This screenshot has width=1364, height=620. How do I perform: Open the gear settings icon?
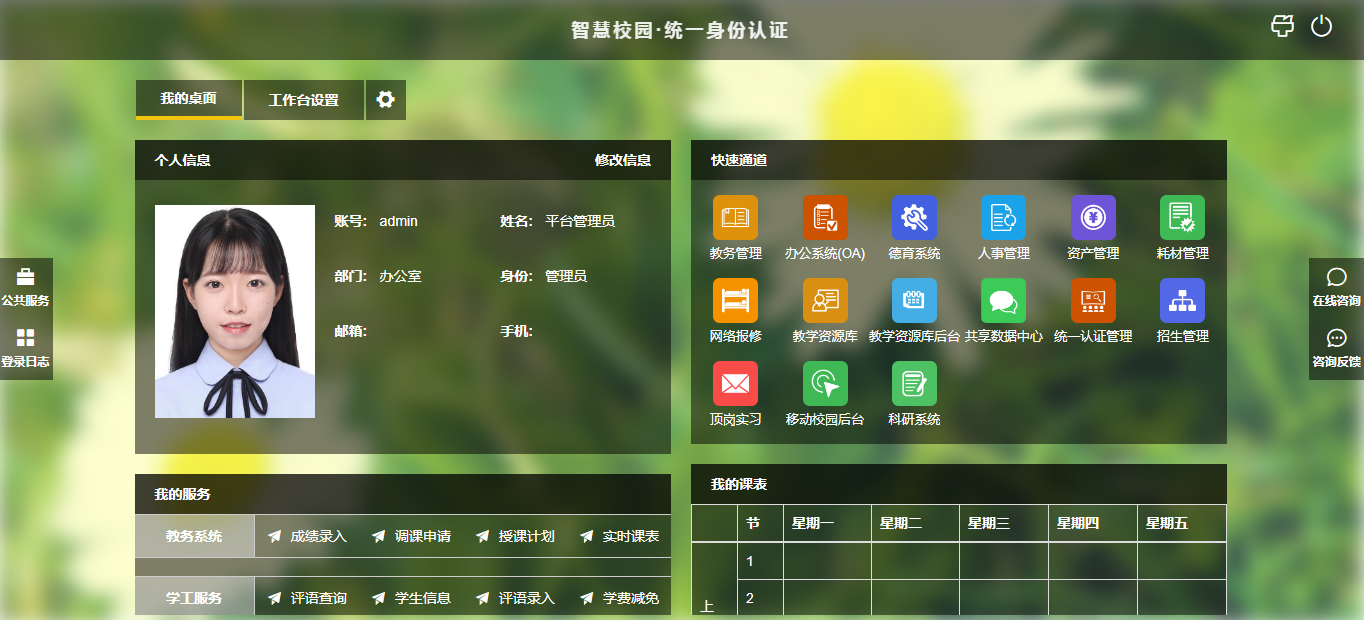tap(386, 99)
